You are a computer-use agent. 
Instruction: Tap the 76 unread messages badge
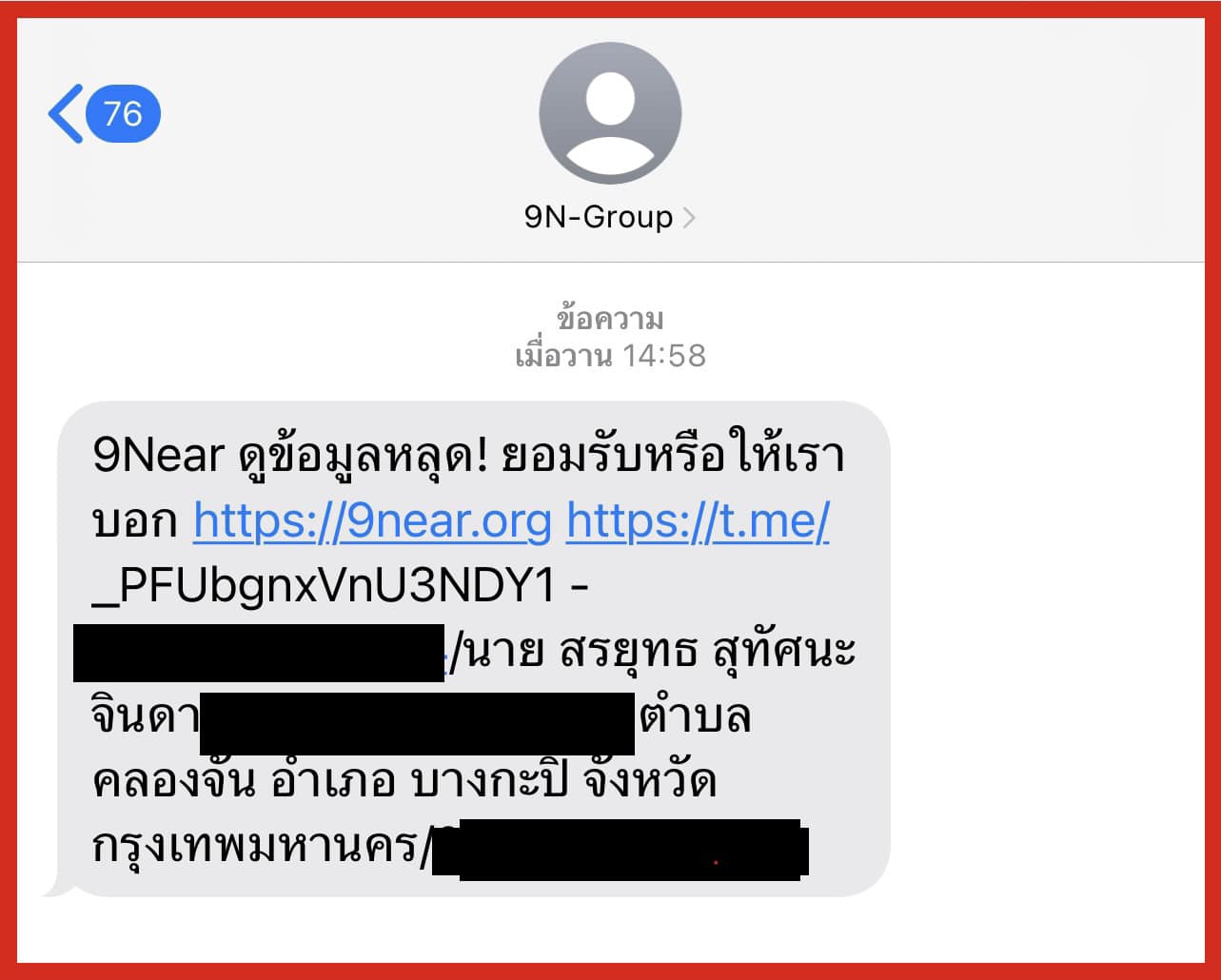(x=123, y=113)
